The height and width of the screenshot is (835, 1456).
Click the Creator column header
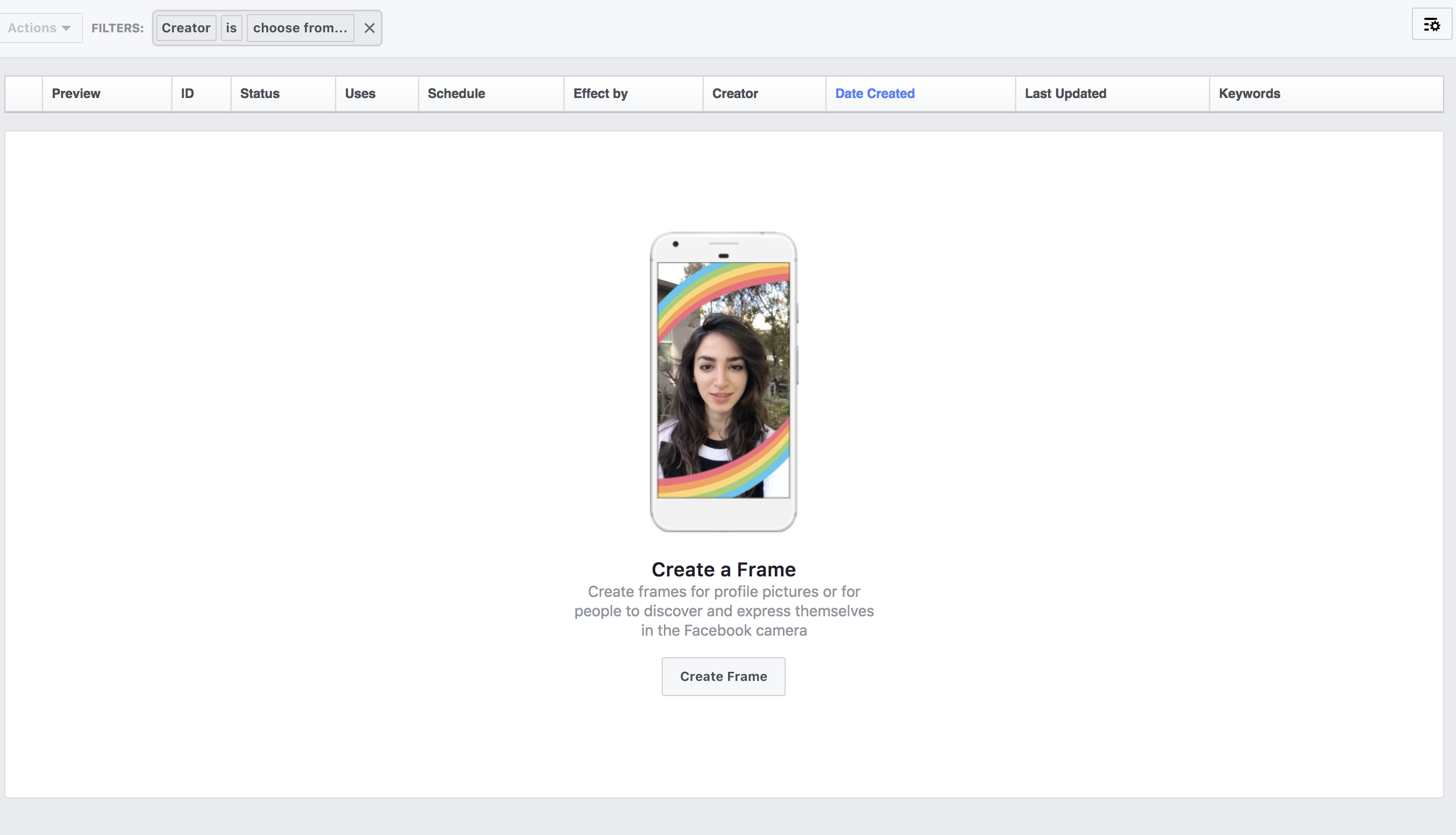pyautogui.click(x=734, y=94)
